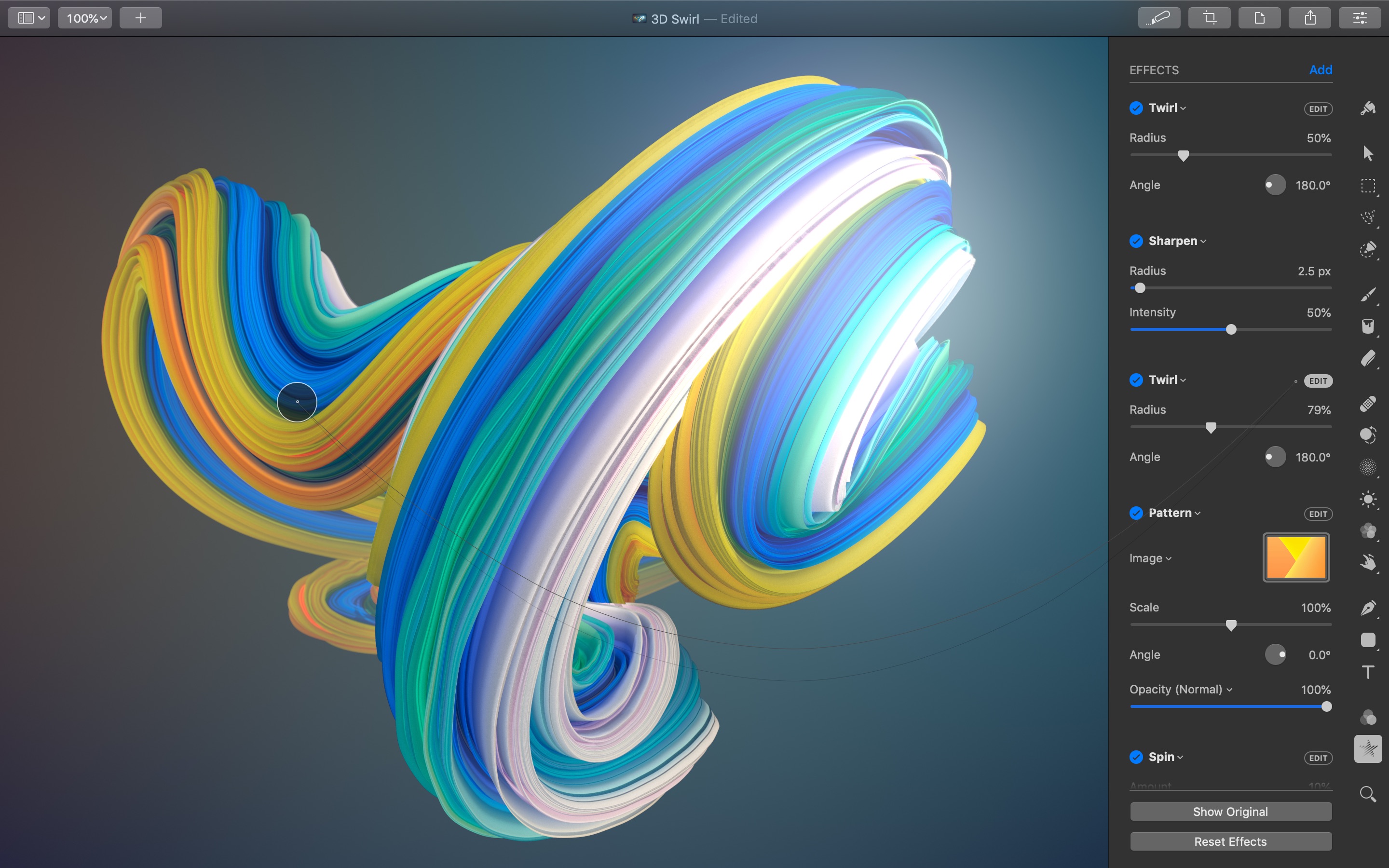Open the Spin effect name dropdown
The height and width of the screenshot is (868, 1389).
[x=1166, y=757]
